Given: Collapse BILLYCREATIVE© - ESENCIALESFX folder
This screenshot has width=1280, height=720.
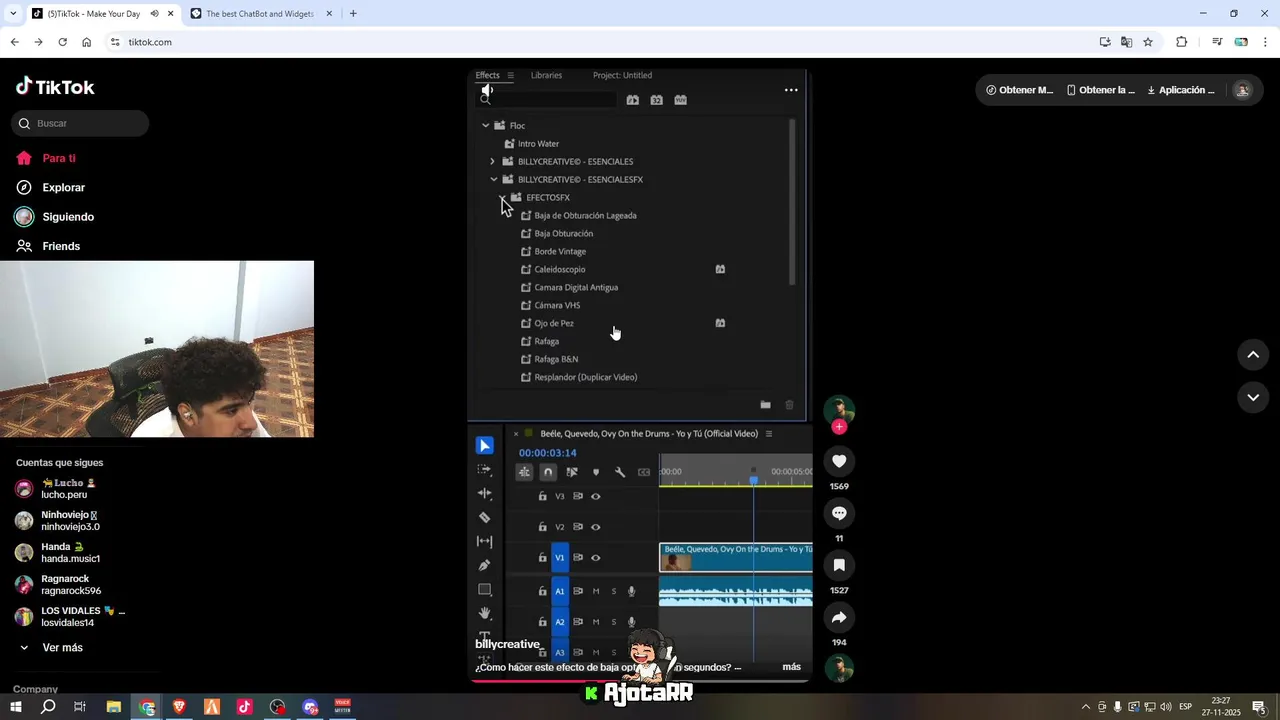Looking at the screenshot, I should pyautogui.click(x=494, y=179).
